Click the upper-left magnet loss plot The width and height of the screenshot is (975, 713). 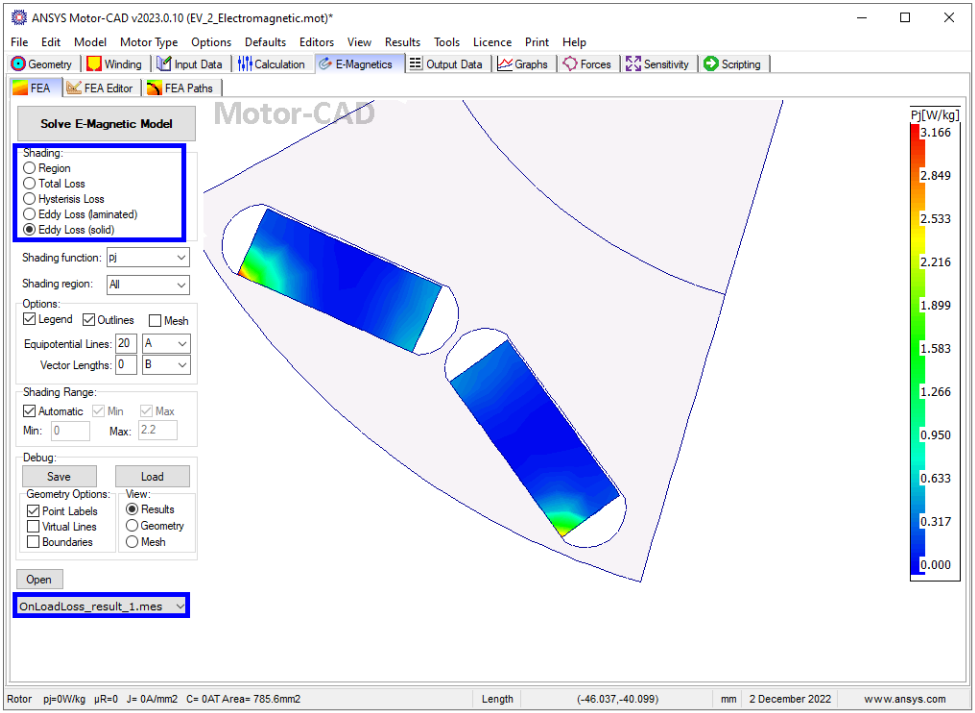point(340,280)
